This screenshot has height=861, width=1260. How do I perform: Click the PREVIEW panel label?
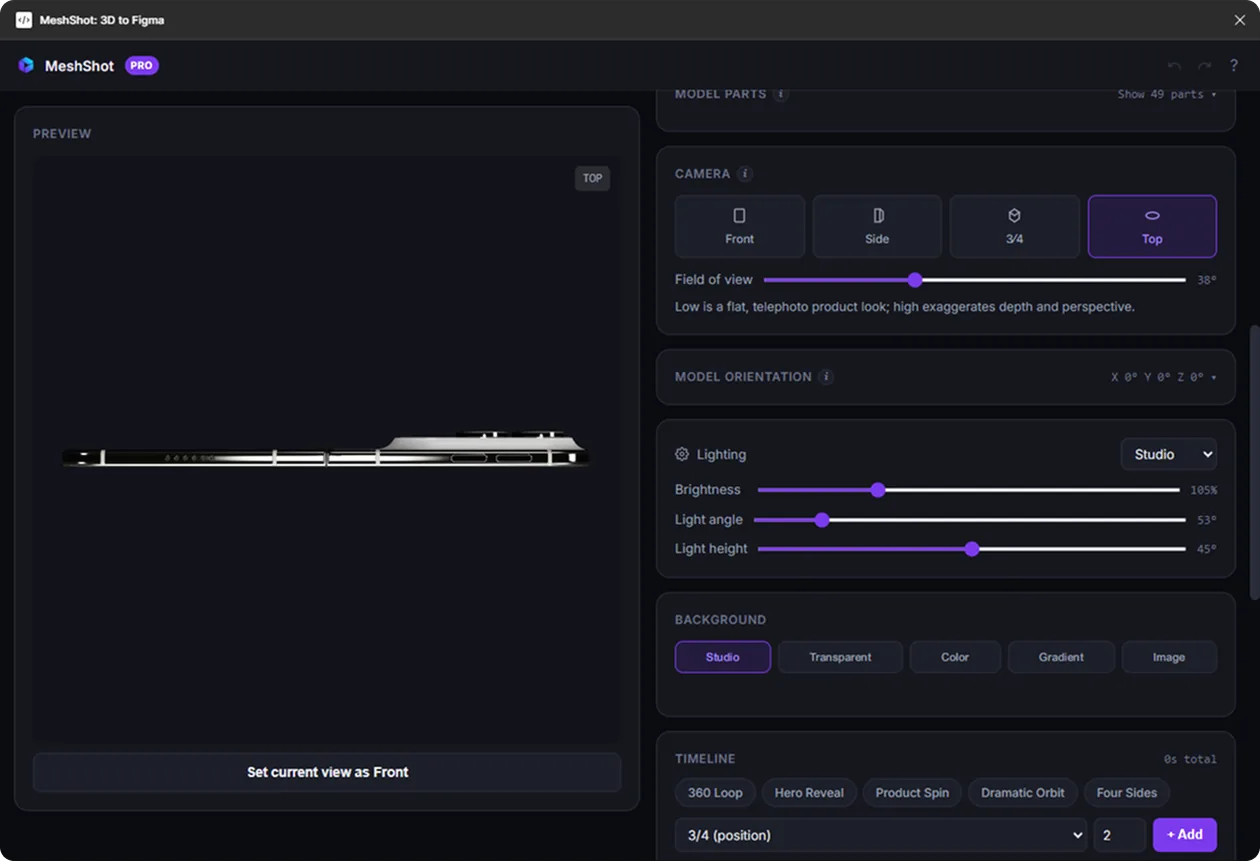click(62, 134)
